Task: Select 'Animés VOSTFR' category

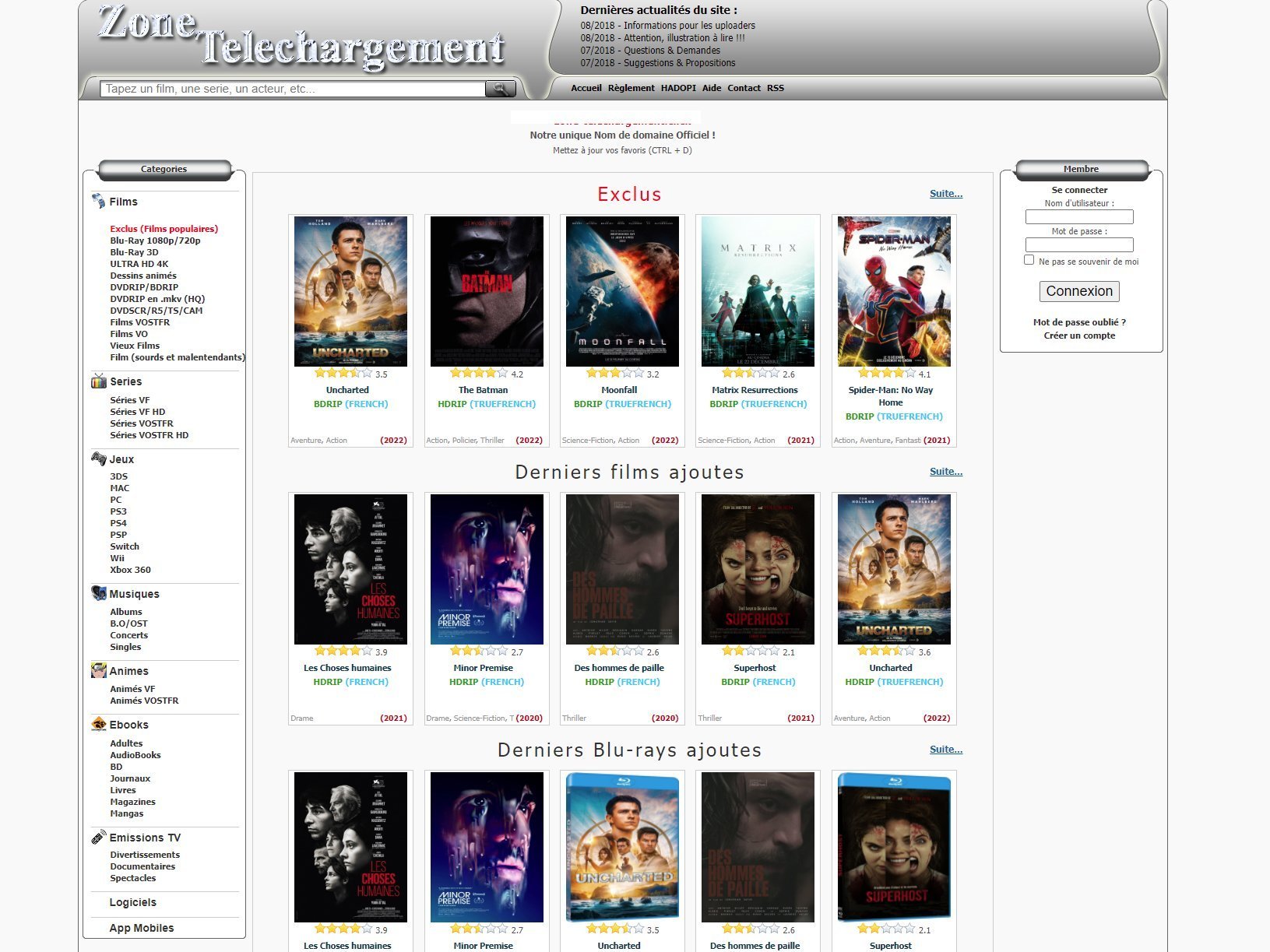Action: click(144, 701)
